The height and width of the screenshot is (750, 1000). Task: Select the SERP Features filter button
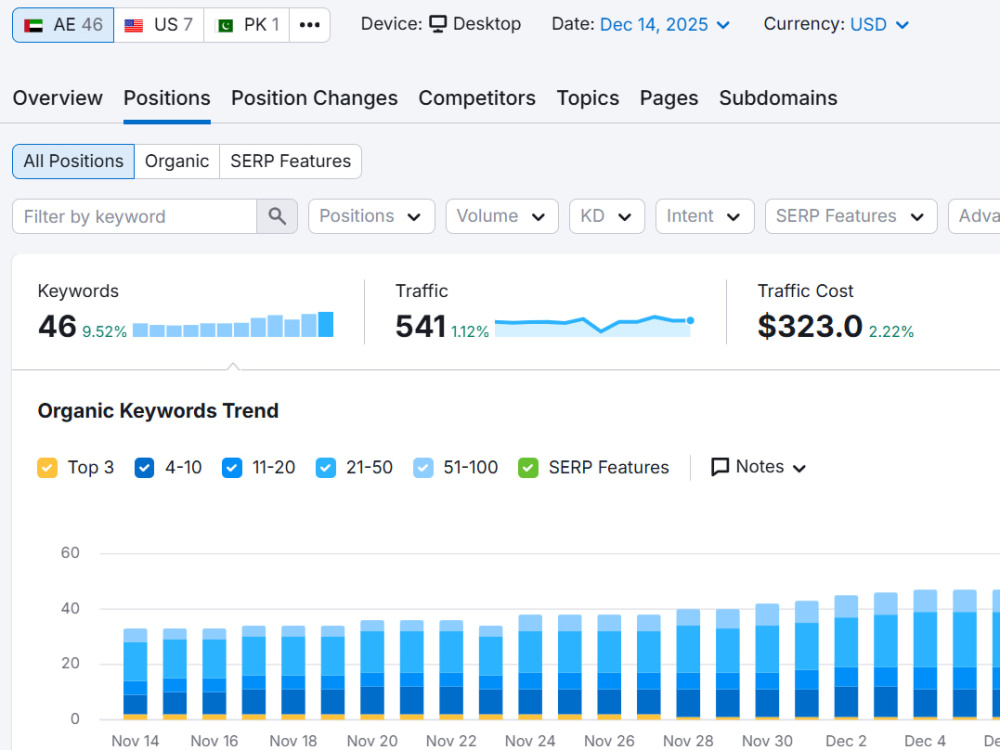(x=290, y=161)
